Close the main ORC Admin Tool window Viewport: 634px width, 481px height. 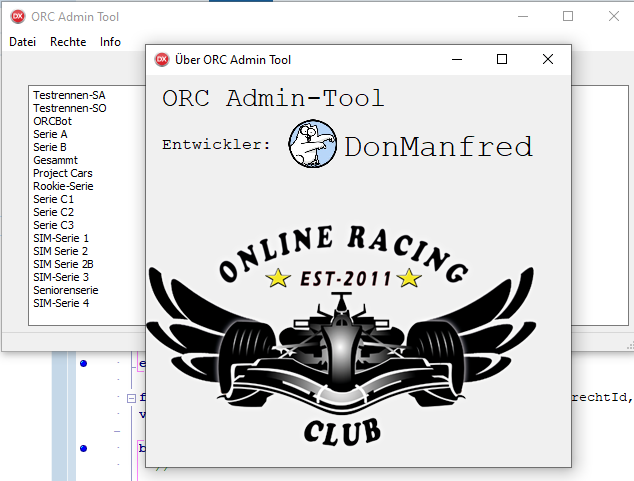pos(613,17)
